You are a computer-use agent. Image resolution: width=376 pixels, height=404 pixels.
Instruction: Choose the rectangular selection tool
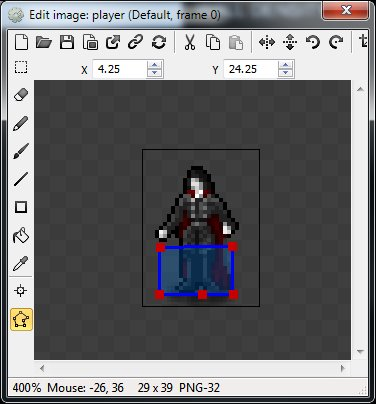coord(21,67)
